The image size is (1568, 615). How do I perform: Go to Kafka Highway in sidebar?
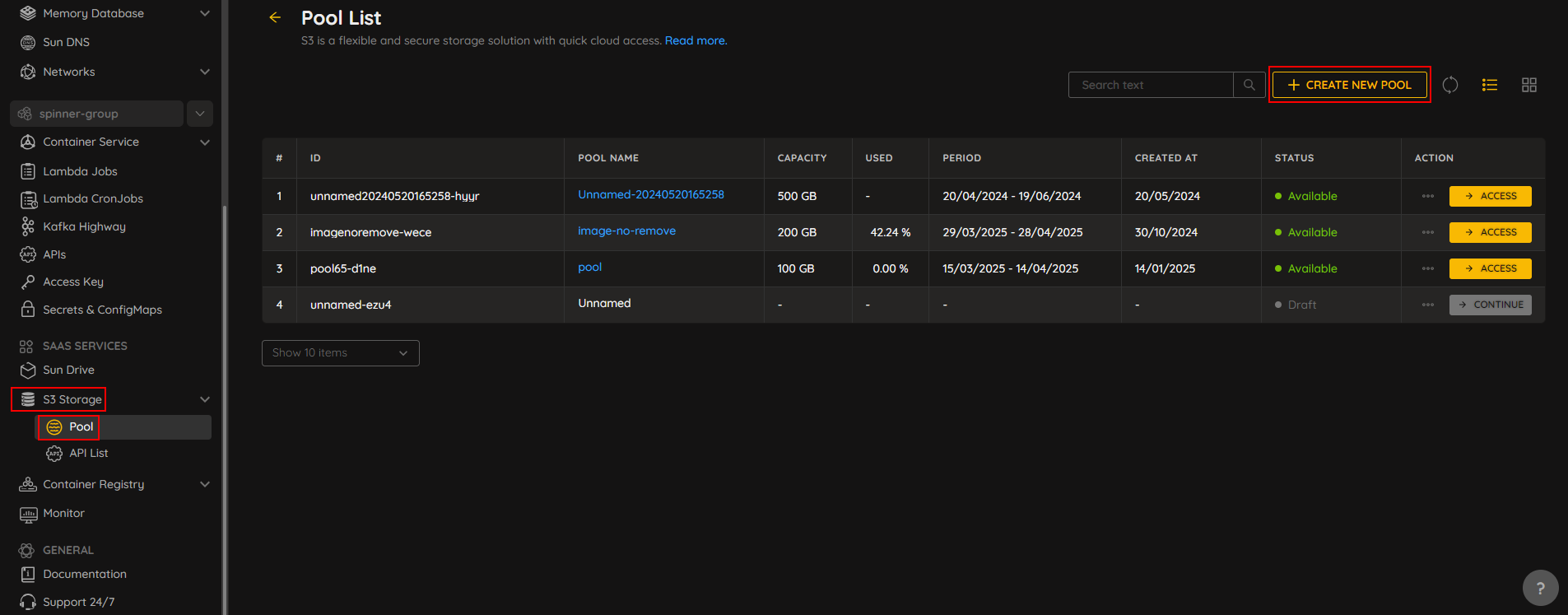(x=84, y=226)
